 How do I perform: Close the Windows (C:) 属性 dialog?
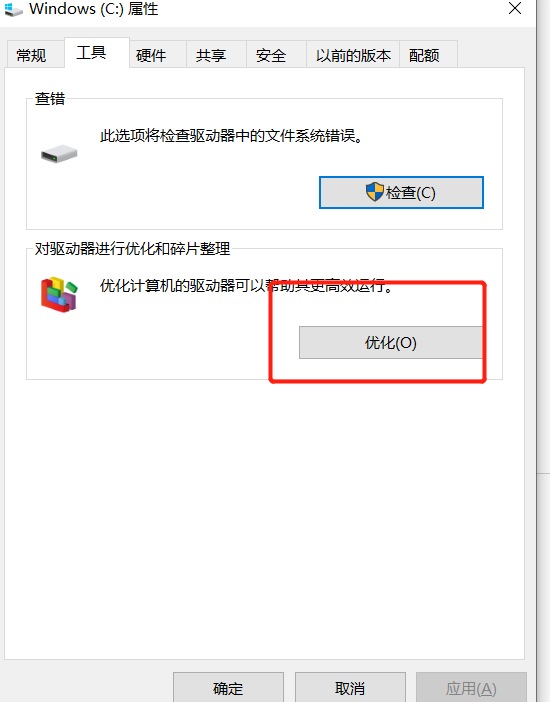(515, 8)
